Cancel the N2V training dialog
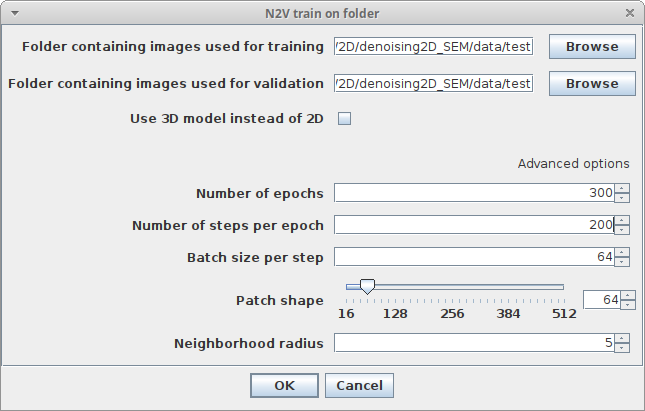 click(x=359, y=385)
